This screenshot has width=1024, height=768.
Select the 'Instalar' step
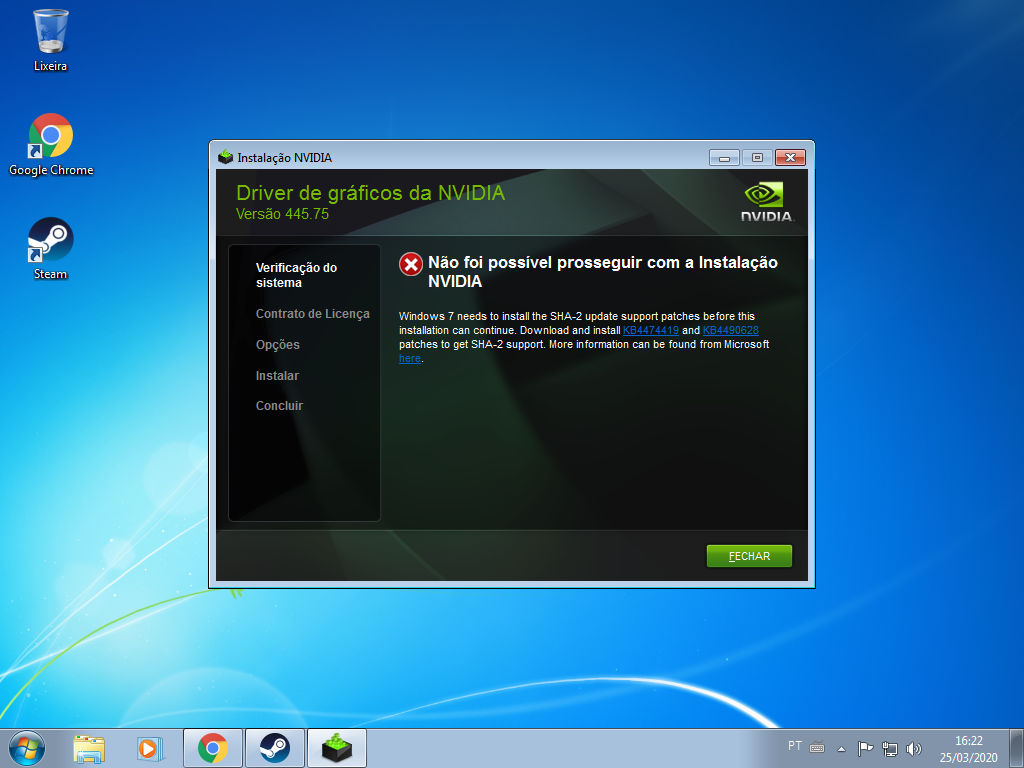coord(277,376)
